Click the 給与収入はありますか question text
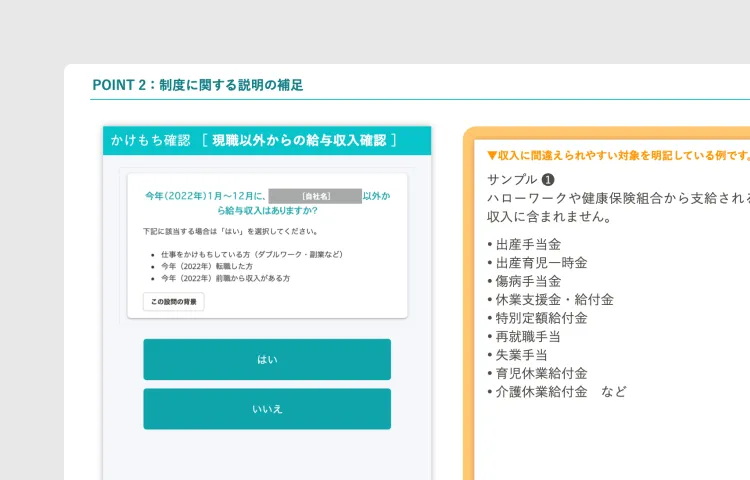 [x=267, y=211]
